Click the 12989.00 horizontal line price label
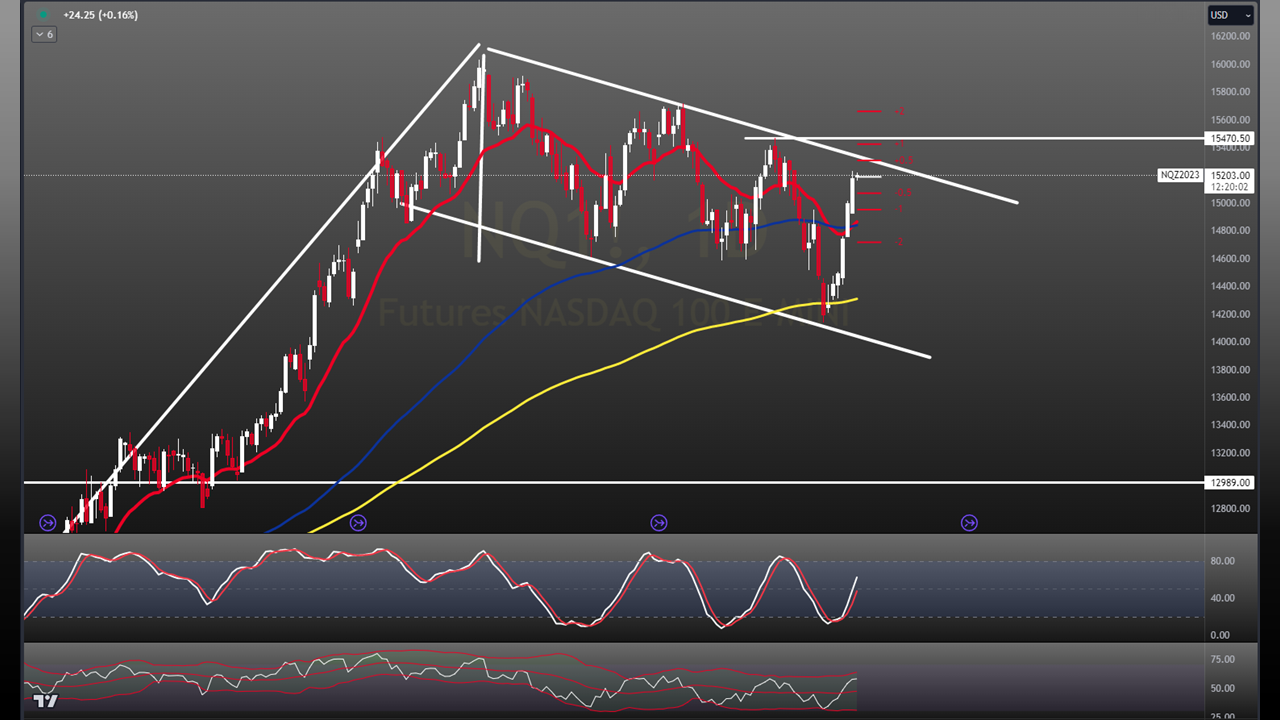This screenshot has width=1280, height=720. 1230,483
